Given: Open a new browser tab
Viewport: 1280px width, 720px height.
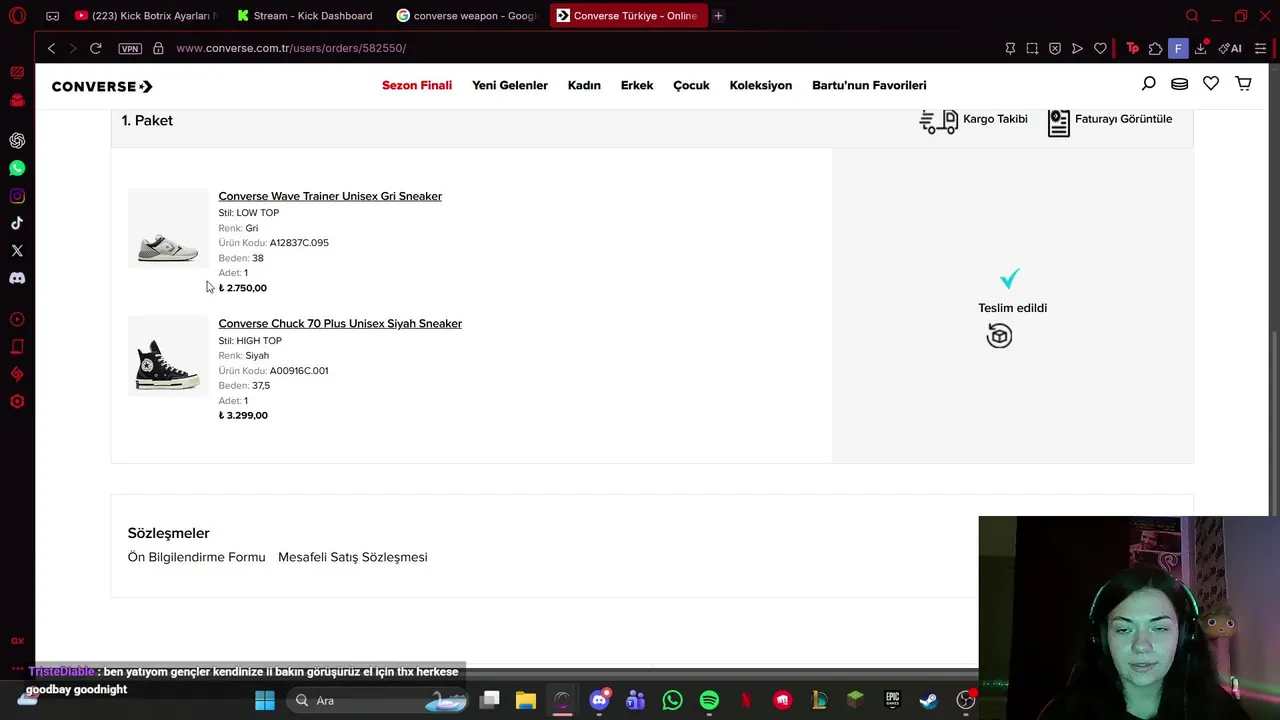Looking at the screenshot, I should [718, 16].
